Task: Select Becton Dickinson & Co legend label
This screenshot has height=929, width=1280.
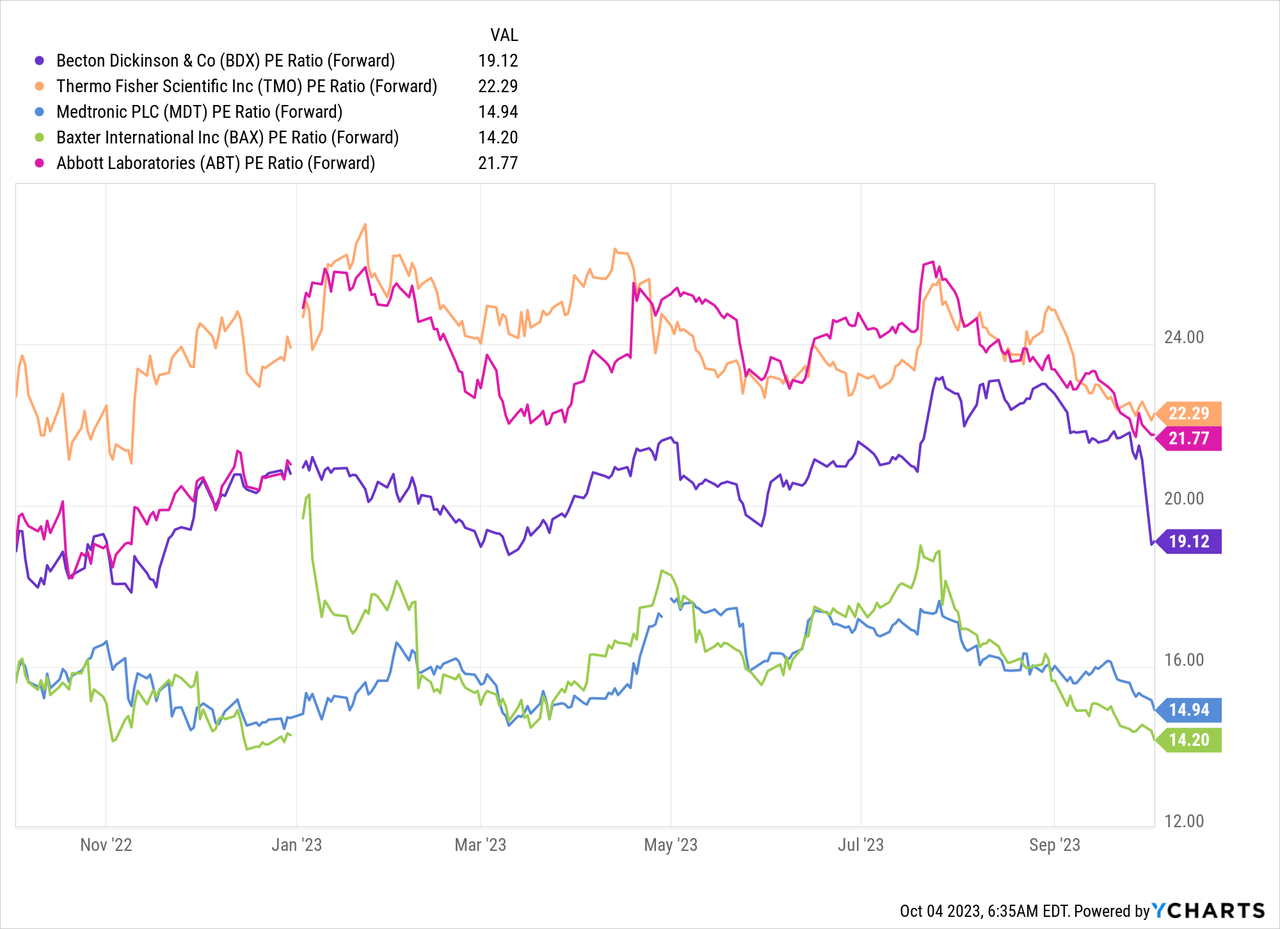Action: [x=224, y=60]
